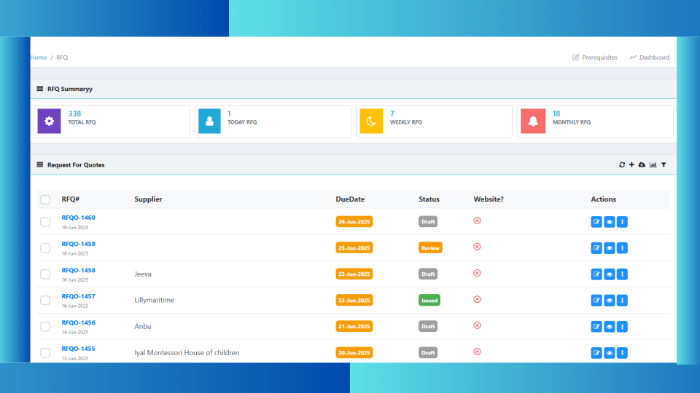Click the Status column header
The width and height of the screenshot is (700, 393).
429,199
